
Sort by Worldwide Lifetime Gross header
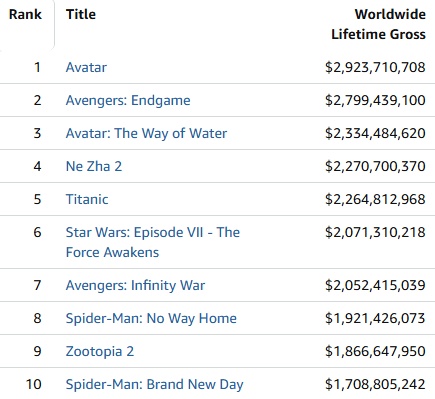pyautogui.click(x=378, y=24)
